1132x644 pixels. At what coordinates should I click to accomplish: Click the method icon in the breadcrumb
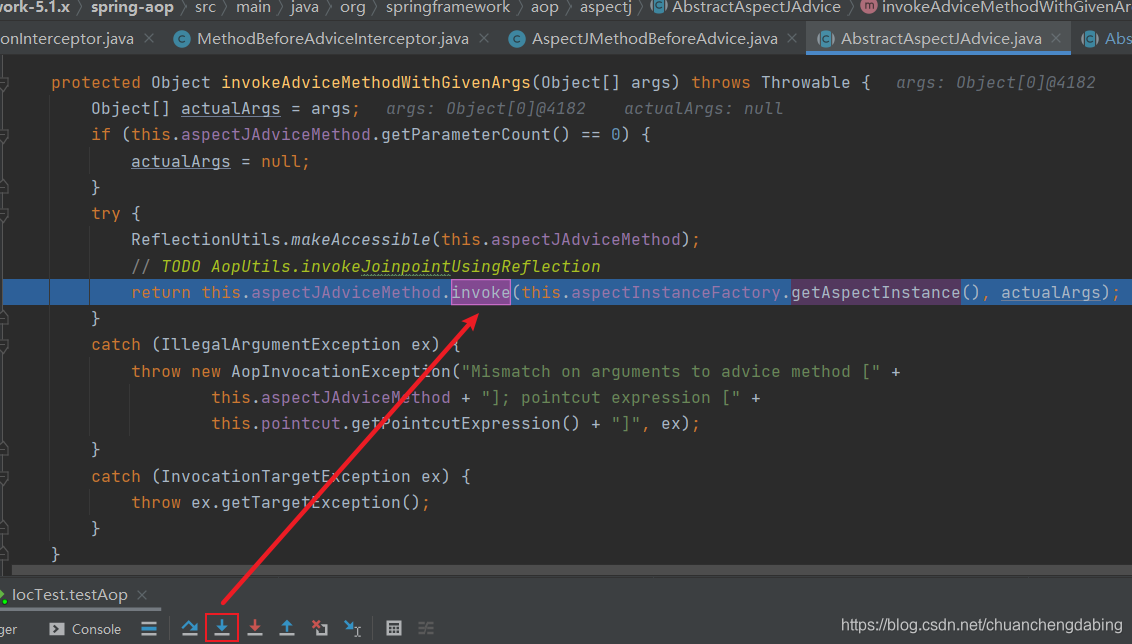[868, 7]
